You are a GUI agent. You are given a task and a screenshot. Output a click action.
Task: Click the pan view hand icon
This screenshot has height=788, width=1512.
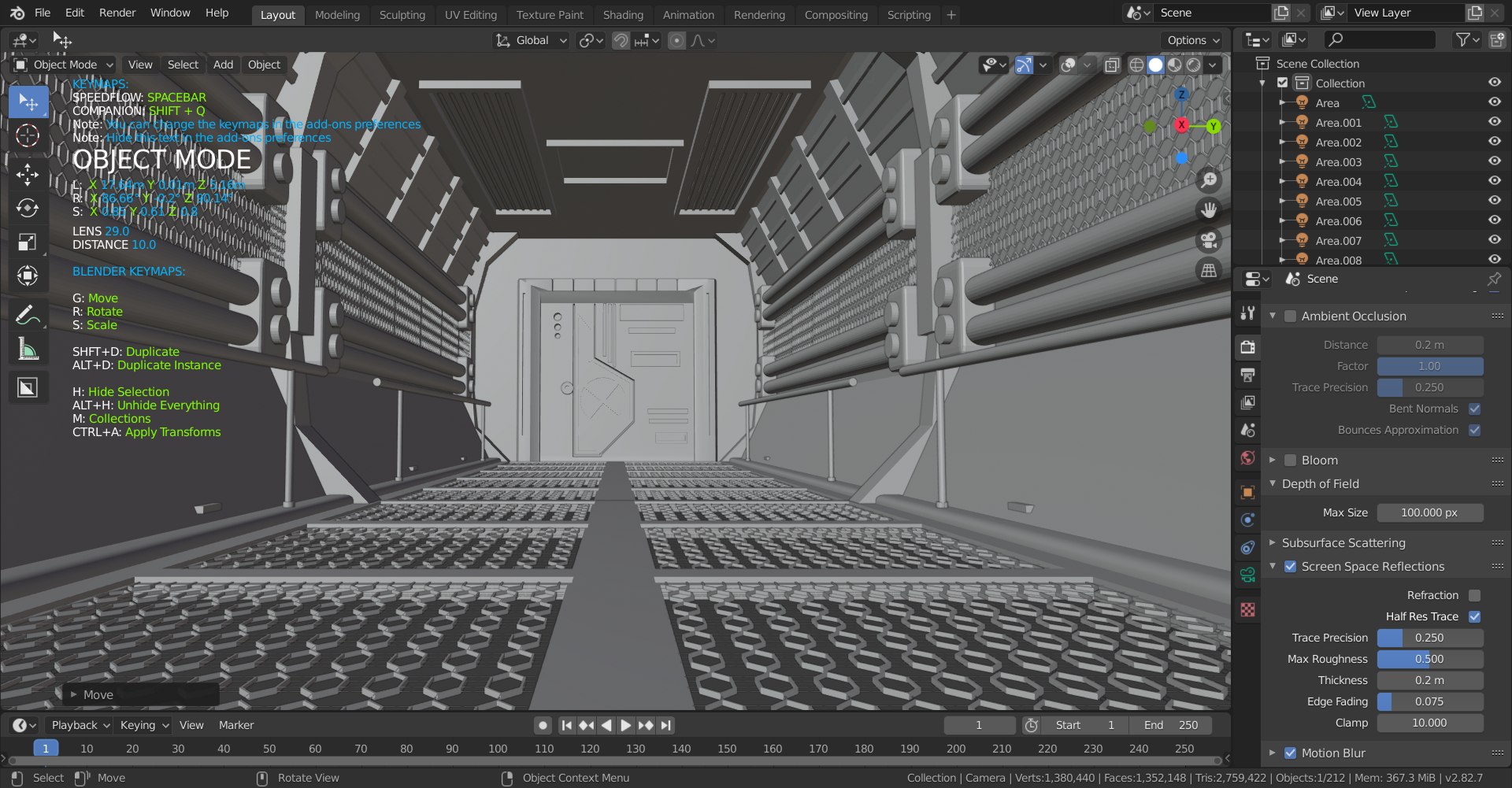click(1209, 210)
